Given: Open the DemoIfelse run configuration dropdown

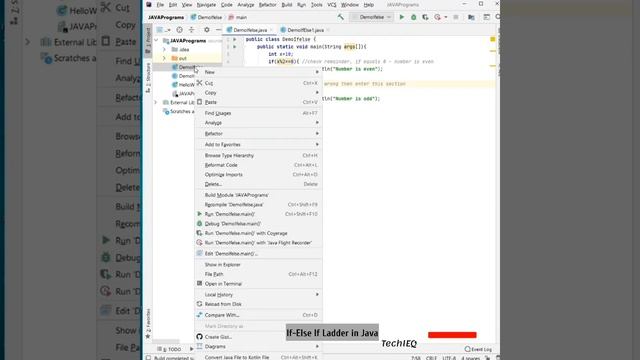Looking at the screenshot, I should tap(371, 17).
